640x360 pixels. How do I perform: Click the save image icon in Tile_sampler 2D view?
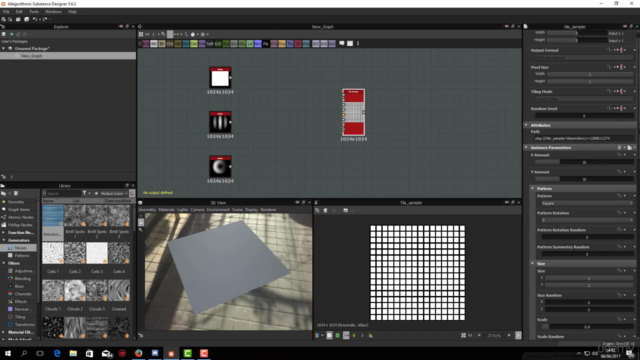point(325,210)
